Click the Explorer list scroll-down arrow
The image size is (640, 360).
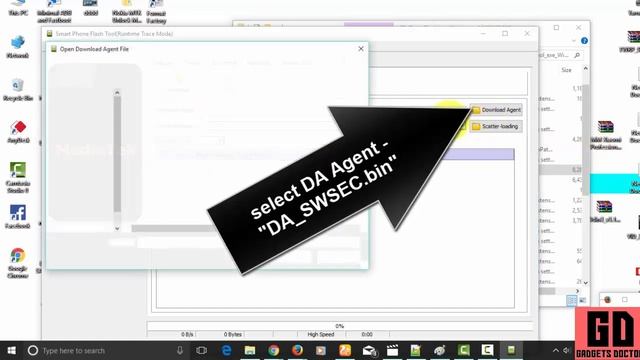point(586,283)
